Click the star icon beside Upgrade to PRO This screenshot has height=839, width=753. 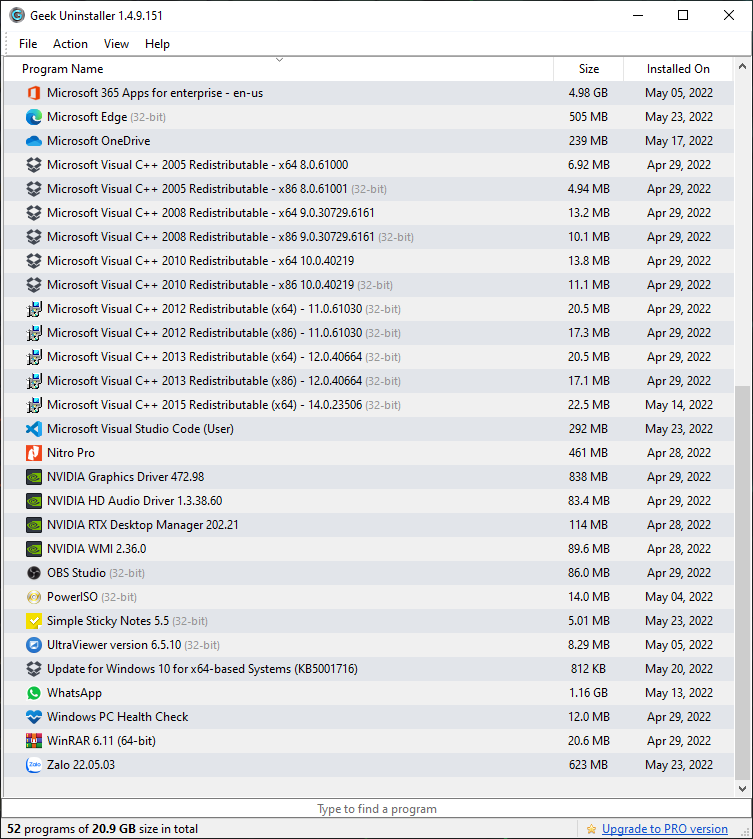coord(591,829)
